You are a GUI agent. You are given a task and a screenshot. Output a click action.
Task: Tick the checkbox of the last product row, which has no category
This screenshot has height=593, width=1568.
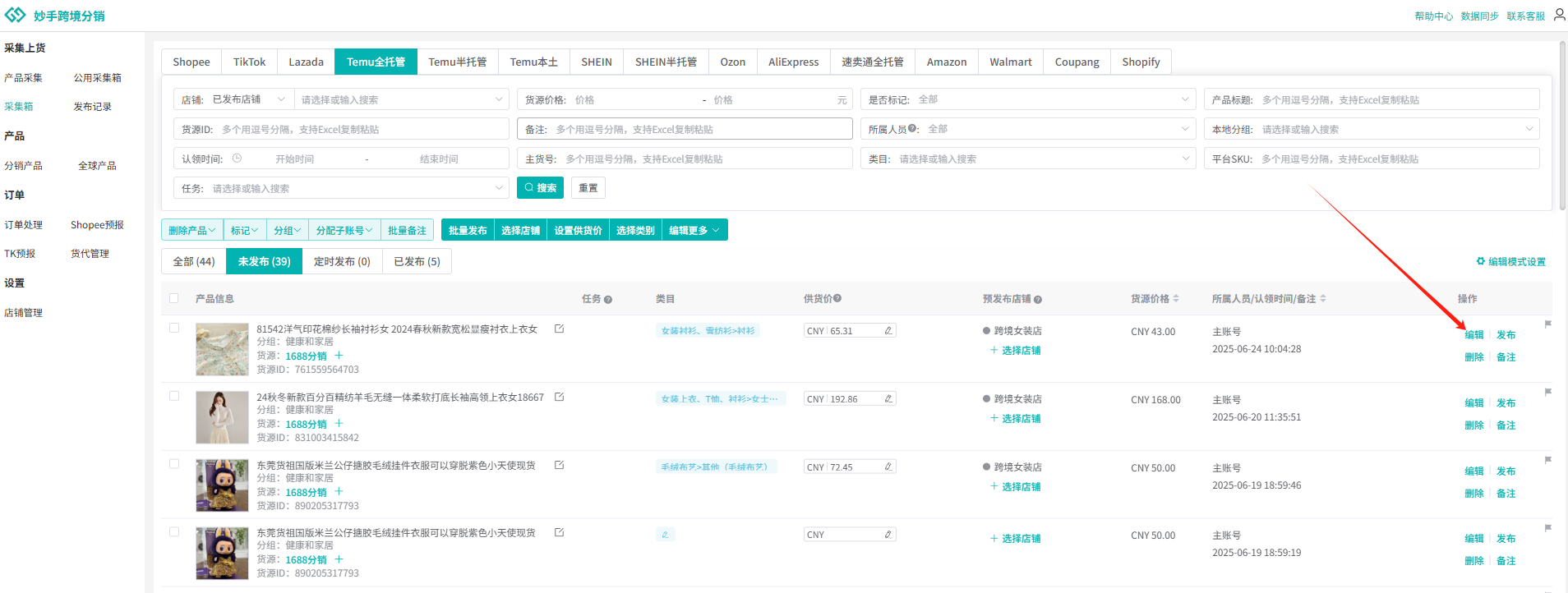point(173,532)
